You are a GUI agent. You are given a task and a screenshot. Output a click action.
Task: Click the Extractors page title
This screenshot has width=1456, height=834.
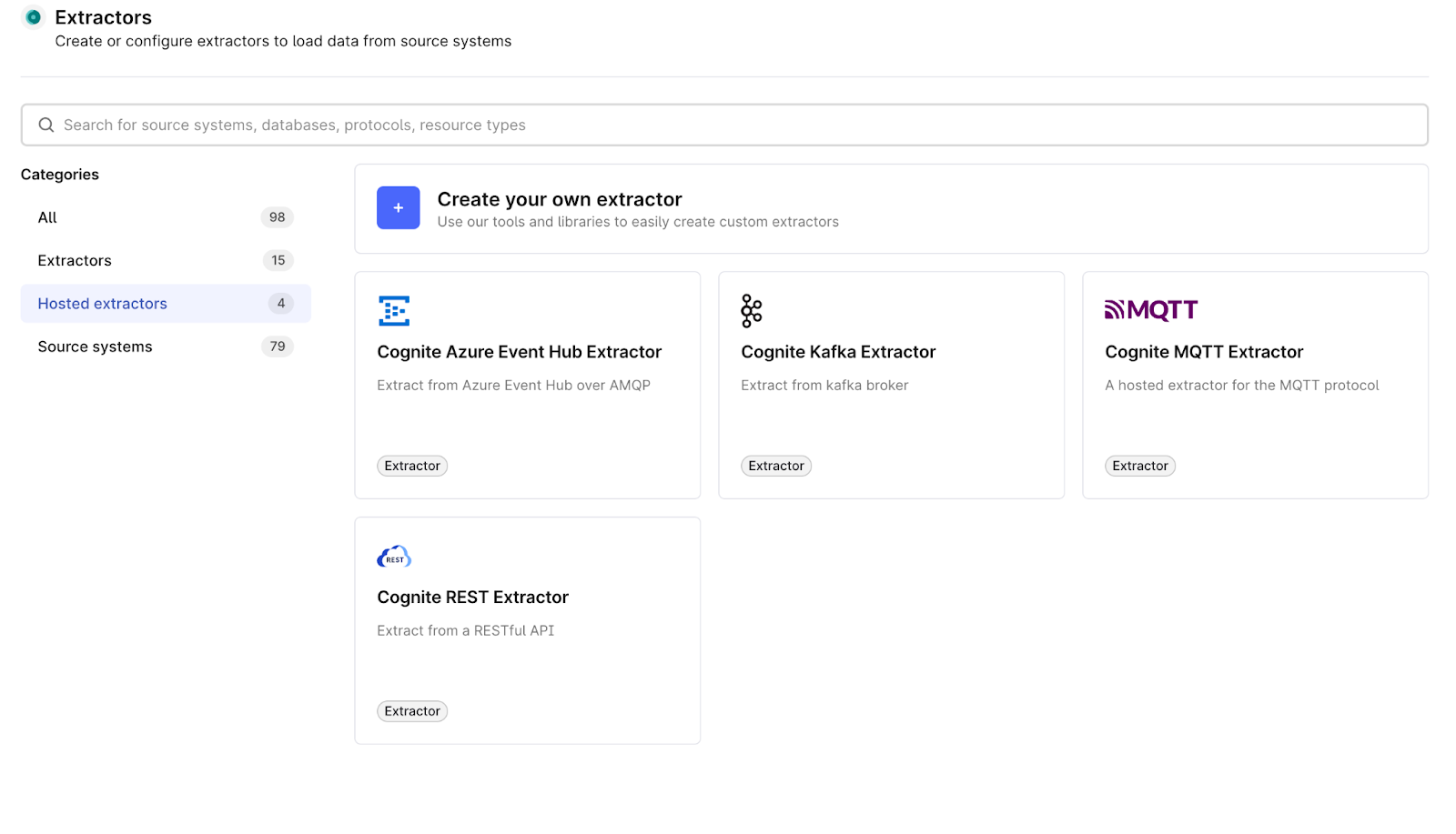point(104,17)
